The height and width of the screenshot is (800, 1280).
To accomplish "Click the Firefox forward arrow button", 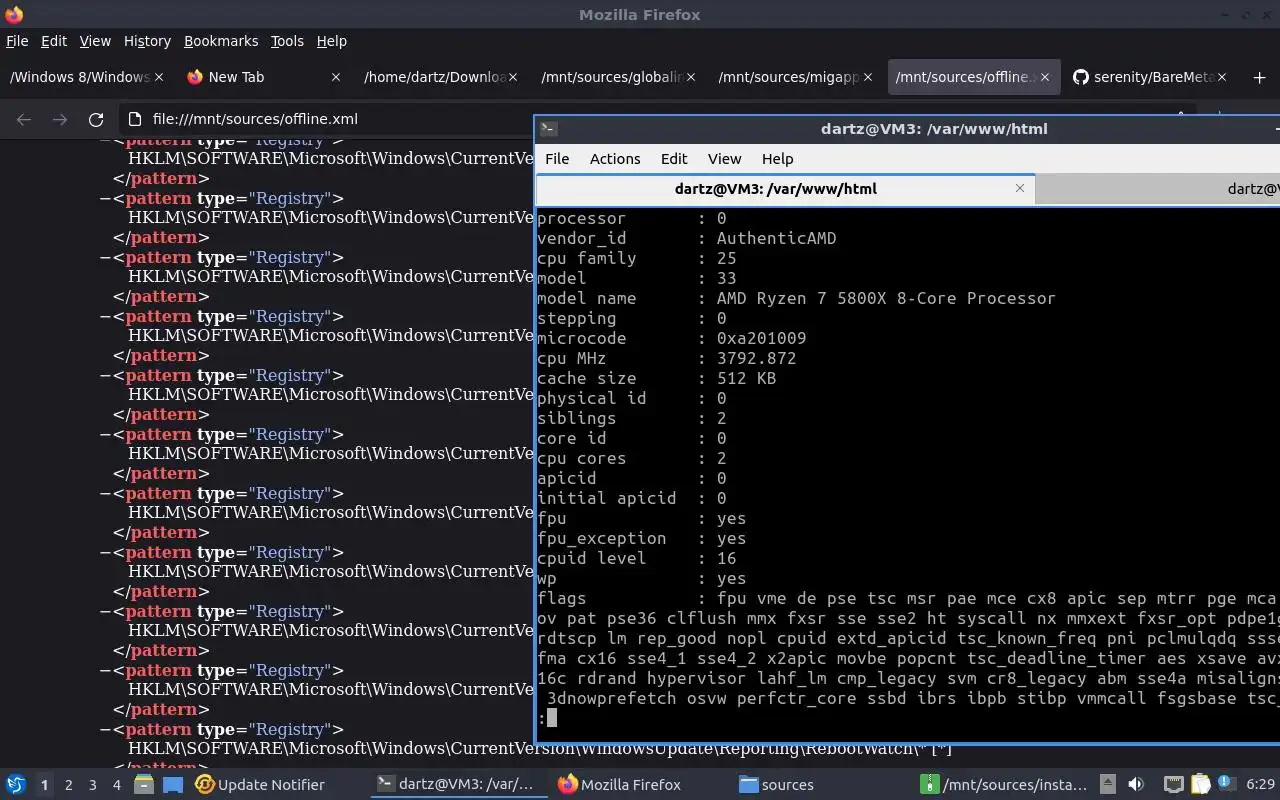I will click(x=60, y=119).
